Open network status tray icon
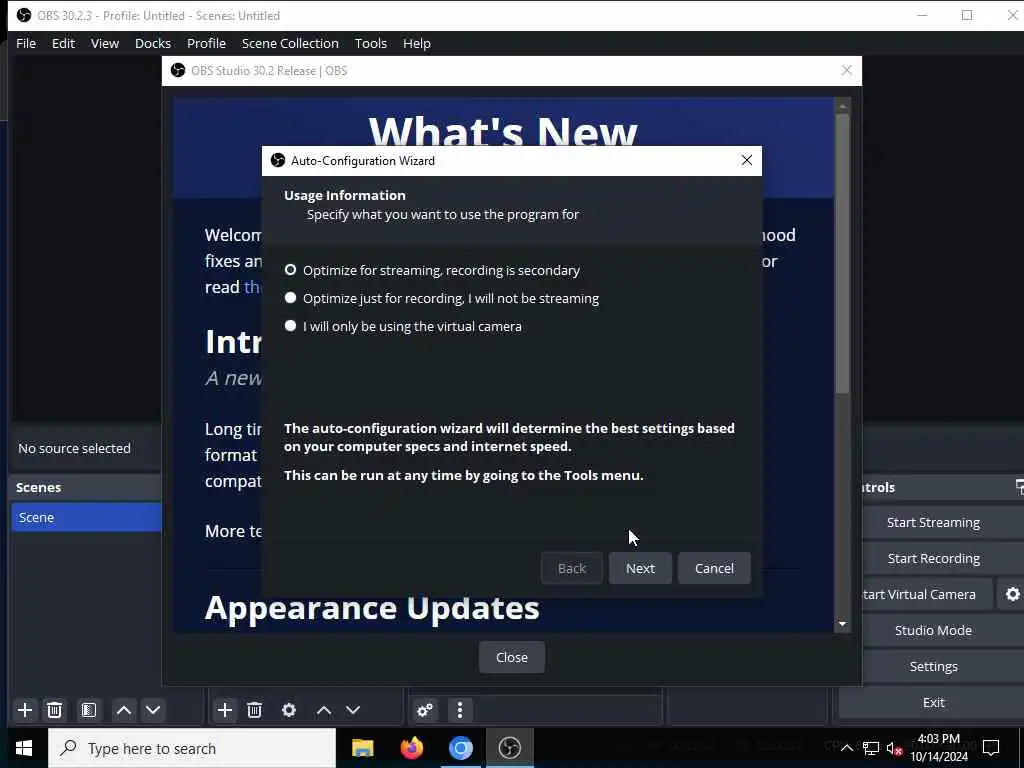Viewport: 1024px width, 768px height. click(x=871, y=748)
